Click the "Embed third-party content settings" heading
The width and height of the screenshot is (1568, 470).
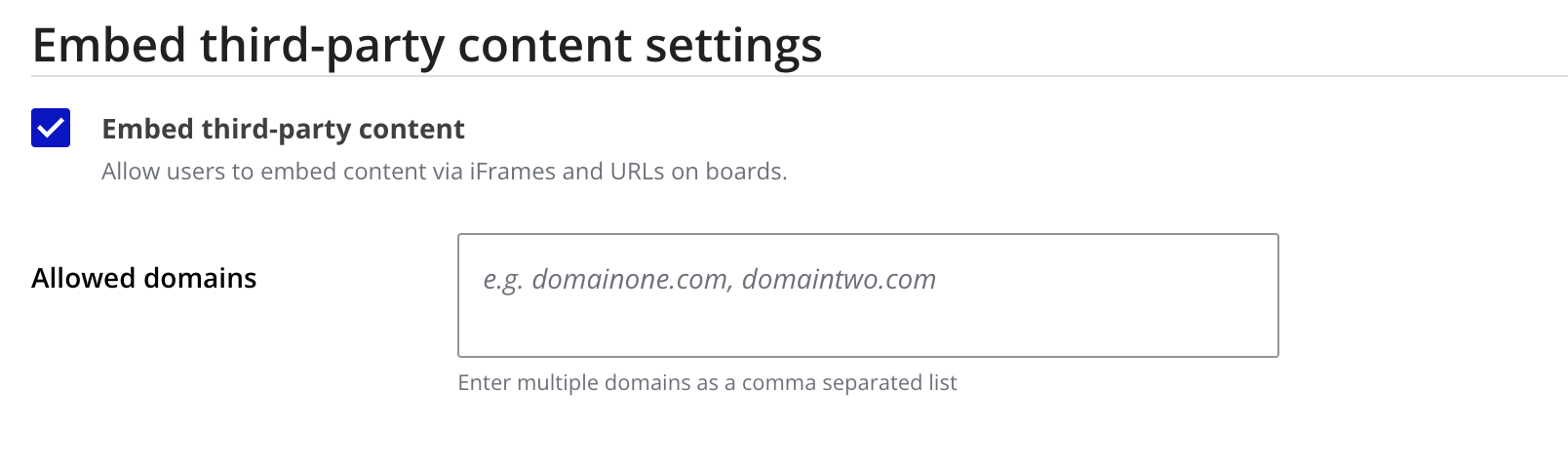pos(427,45)
